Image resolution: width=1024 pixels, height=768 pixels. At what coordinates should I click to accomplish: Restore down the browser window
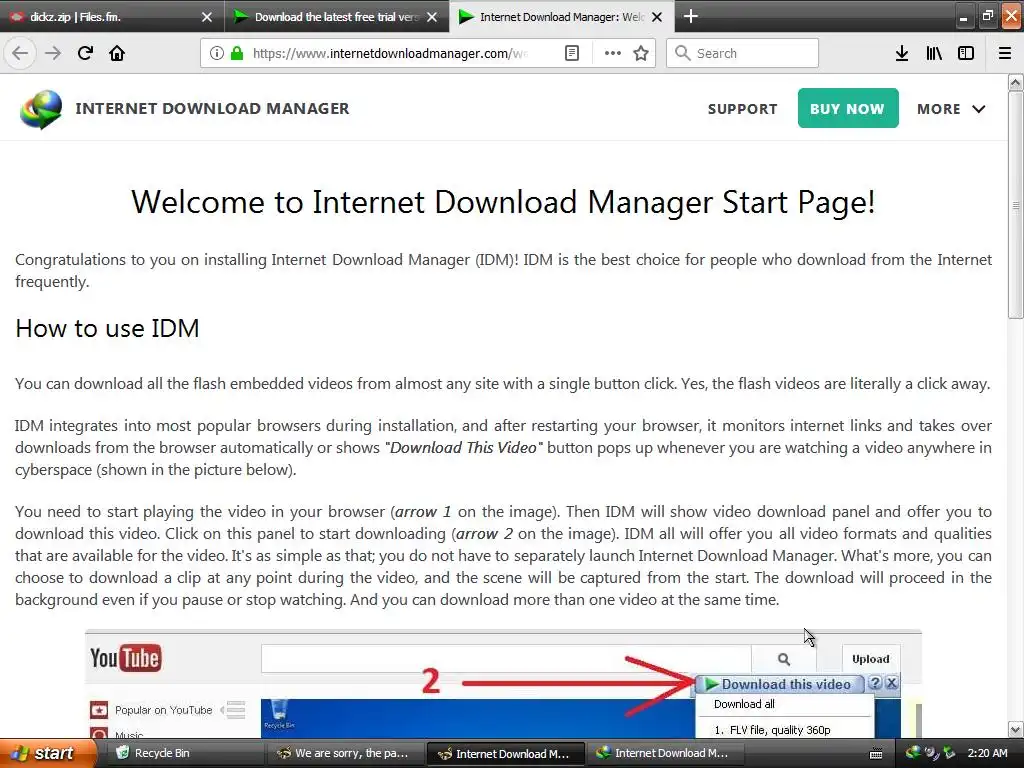click(987, 16)
